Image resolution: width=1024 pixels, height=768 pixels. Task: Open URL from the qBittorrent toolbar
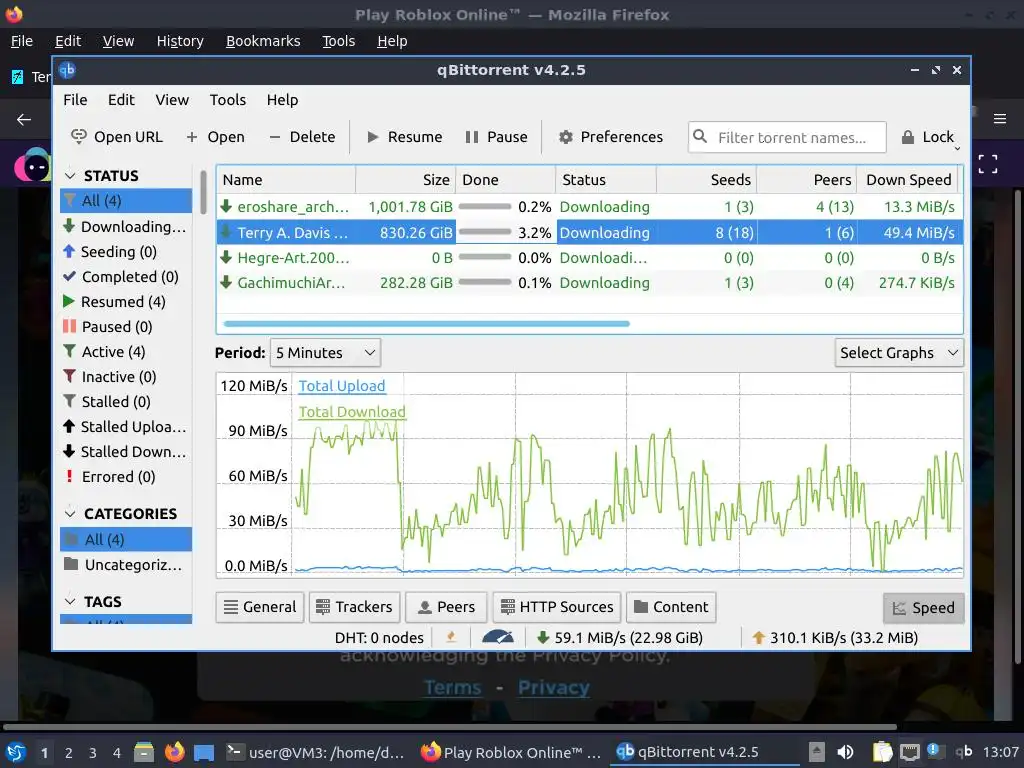click(x=117, y=137)
